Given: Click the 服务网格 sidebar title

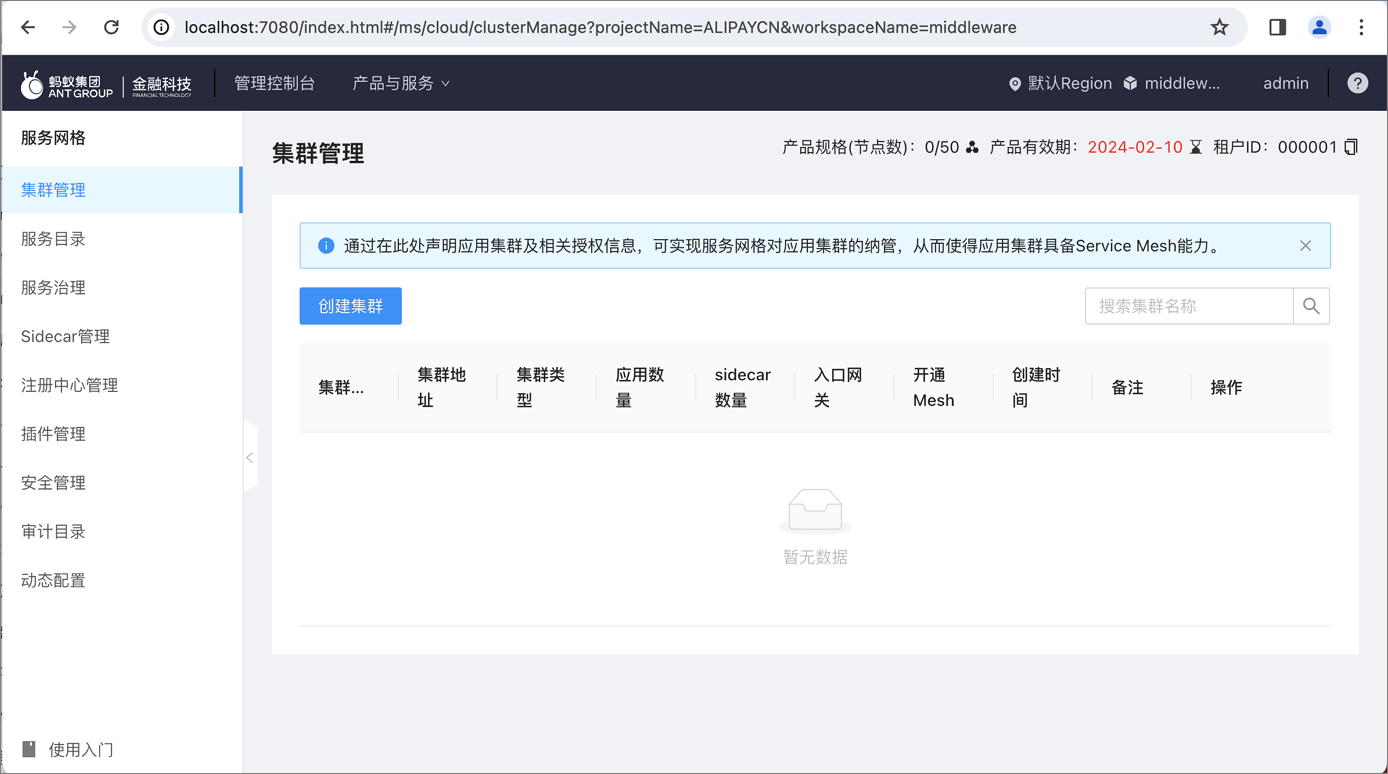Looking at the screenshot, I should [53, 138].
